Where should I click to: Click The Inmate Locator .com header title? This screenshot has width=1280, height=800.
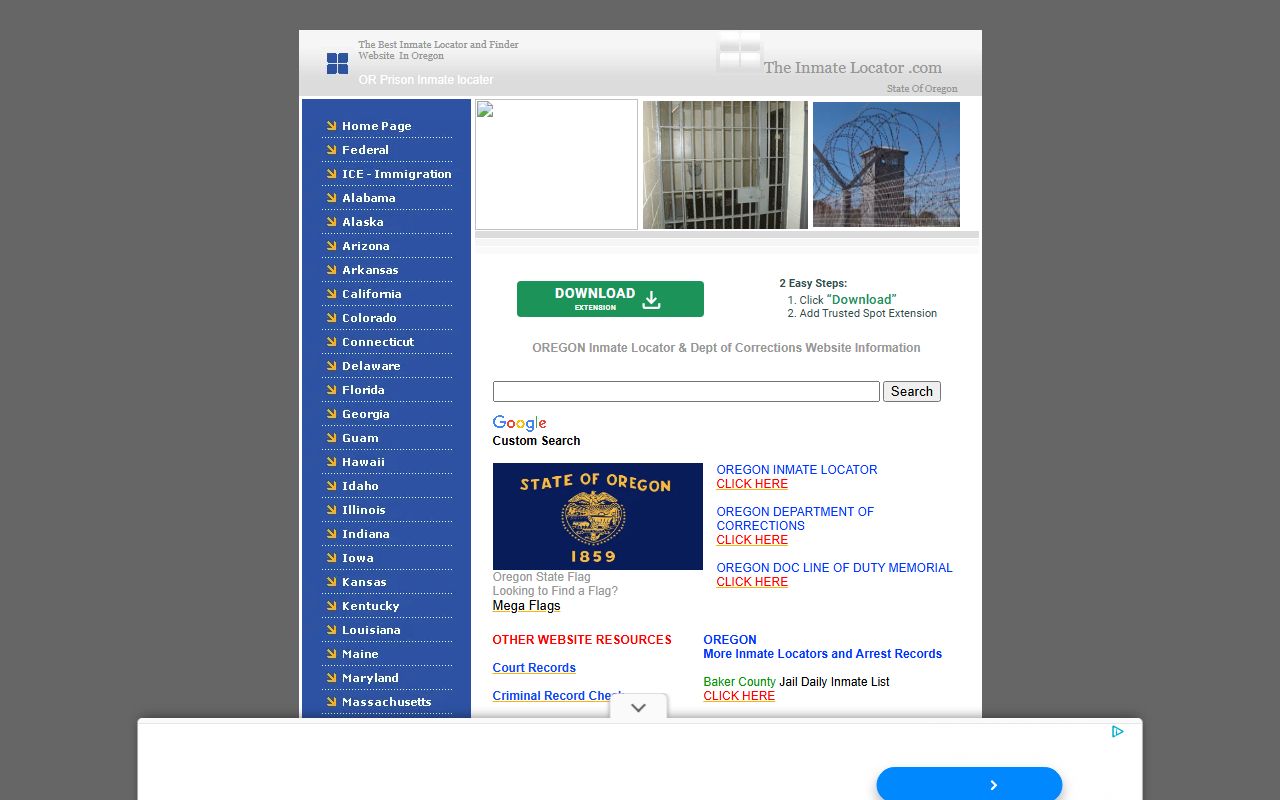[853, 68]
